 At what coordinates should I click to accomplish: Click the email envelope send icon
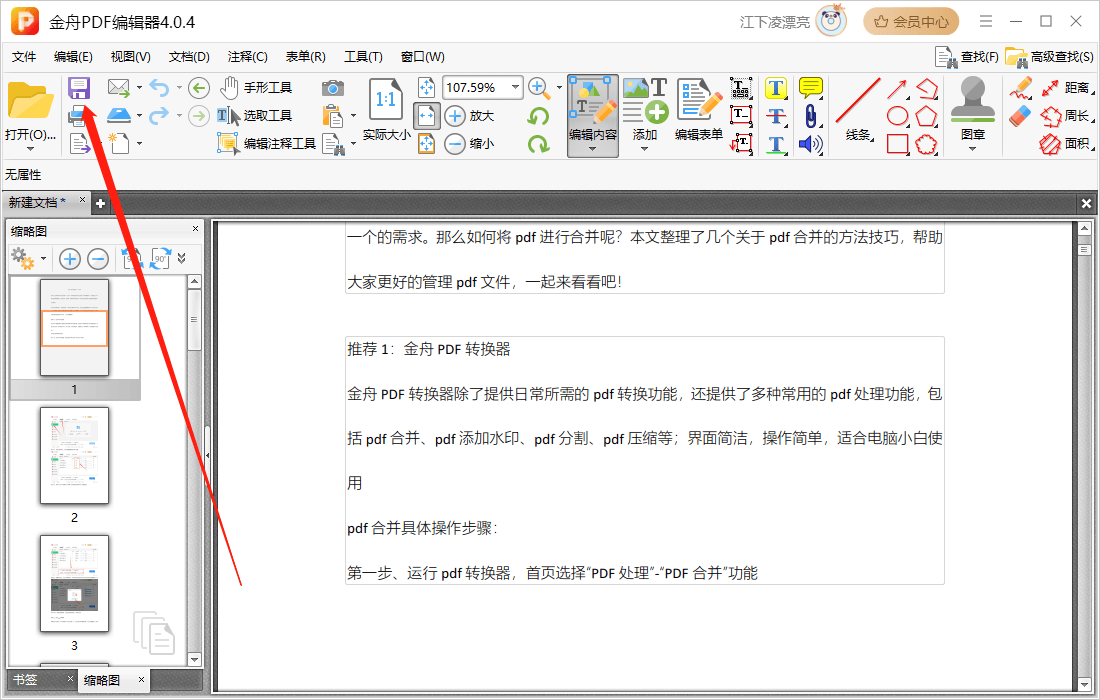click(119, 88)
